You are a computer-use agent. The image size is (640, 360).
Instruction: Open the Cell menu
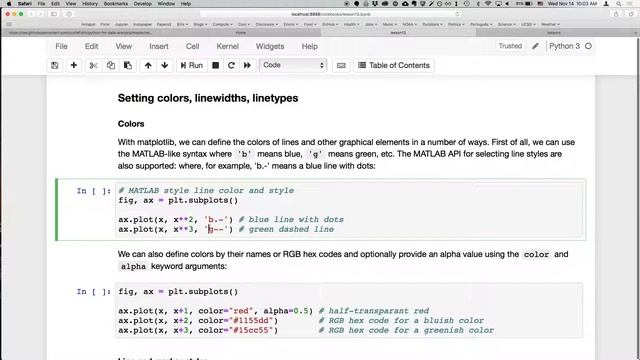click(x=193, y=47)
